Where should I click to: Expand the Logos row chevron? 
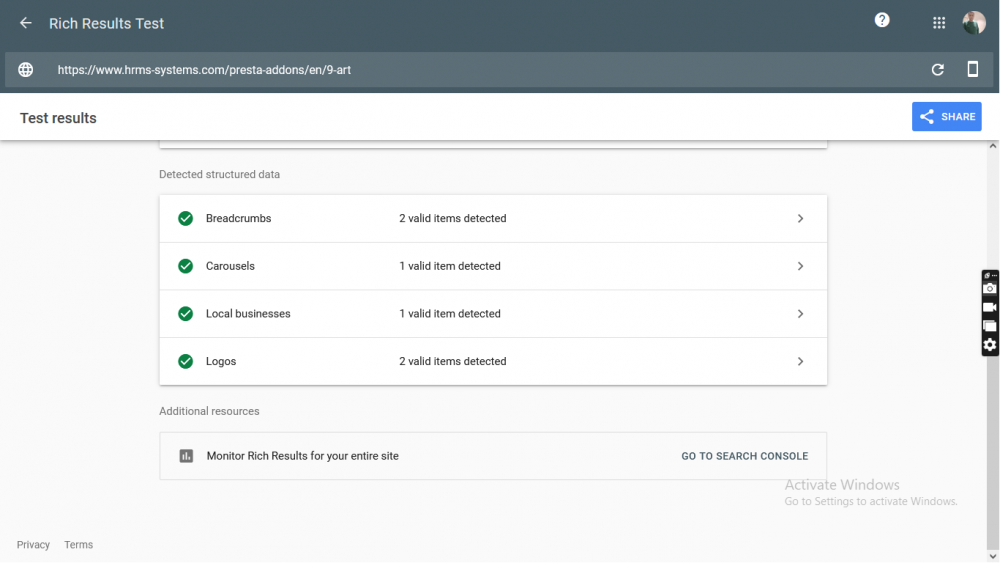[800, 361]
